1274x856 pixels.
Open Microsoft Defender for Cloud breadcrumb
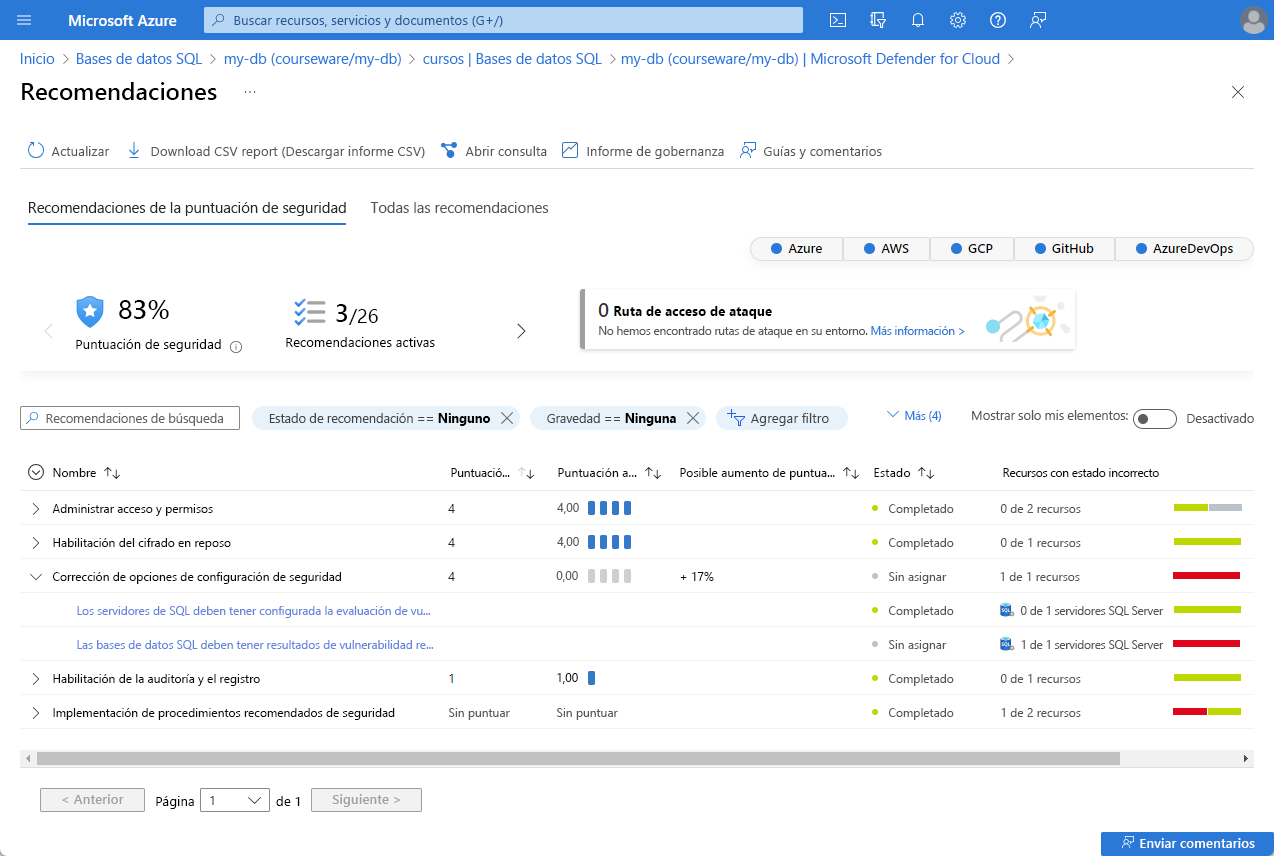pyautogui.click(x=810, y=59)
